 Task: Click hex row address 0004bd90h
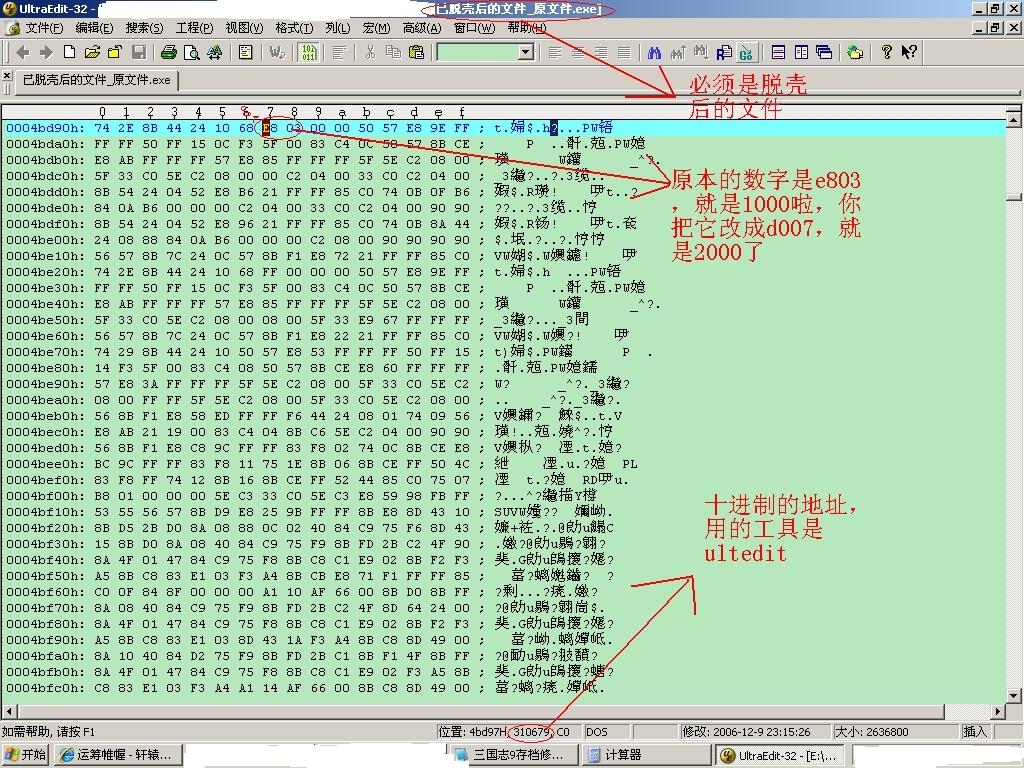click(45, 128)
